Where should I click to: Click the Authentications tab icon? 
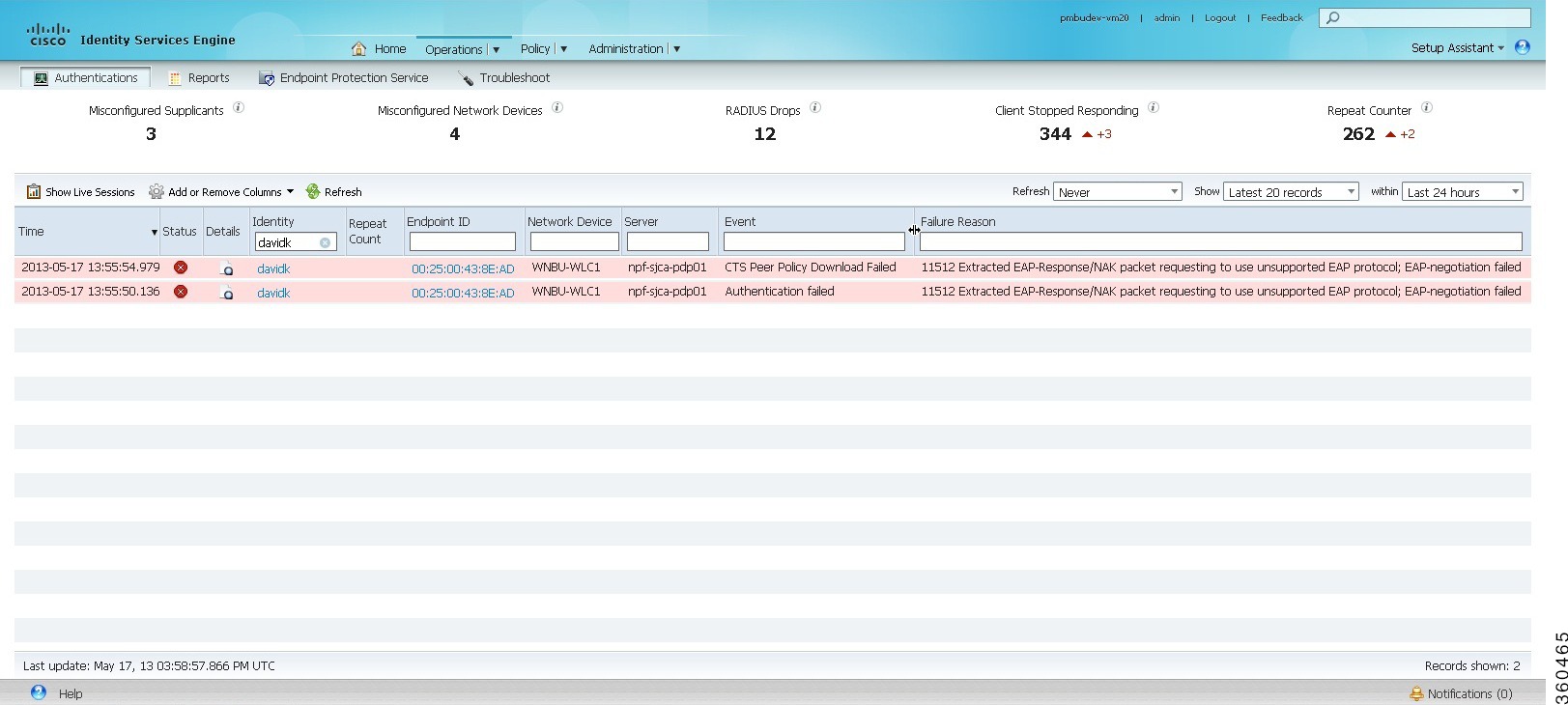point(41,78)
